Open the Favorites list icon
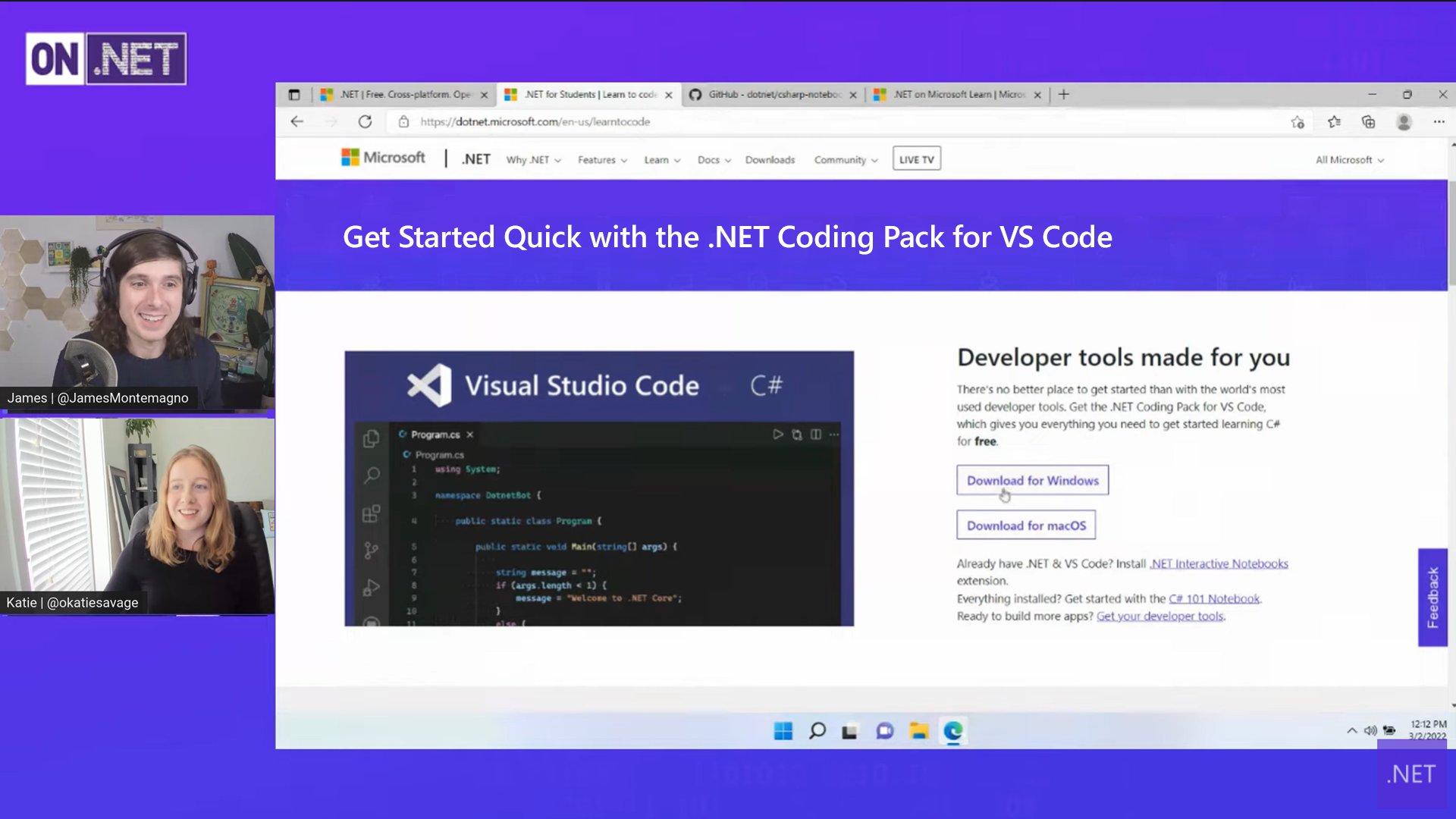Viewport: 1456px width, 819px height. coord(1334,121)
